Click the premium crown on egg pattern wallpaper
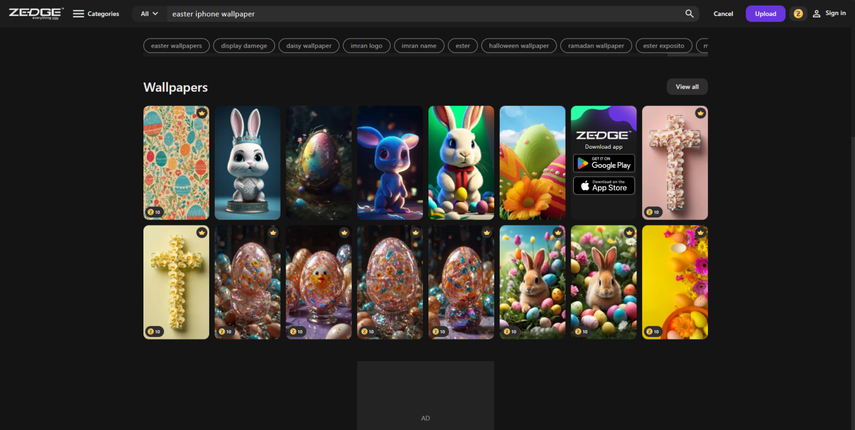 [x=202, y=113]
